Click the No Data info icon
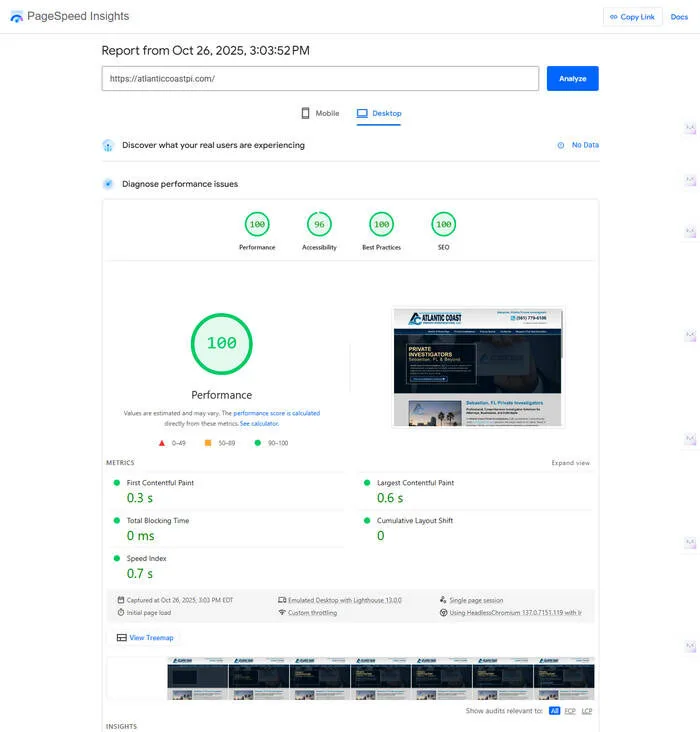The width and height of the screenshot is (700, 732). (561, 145)
